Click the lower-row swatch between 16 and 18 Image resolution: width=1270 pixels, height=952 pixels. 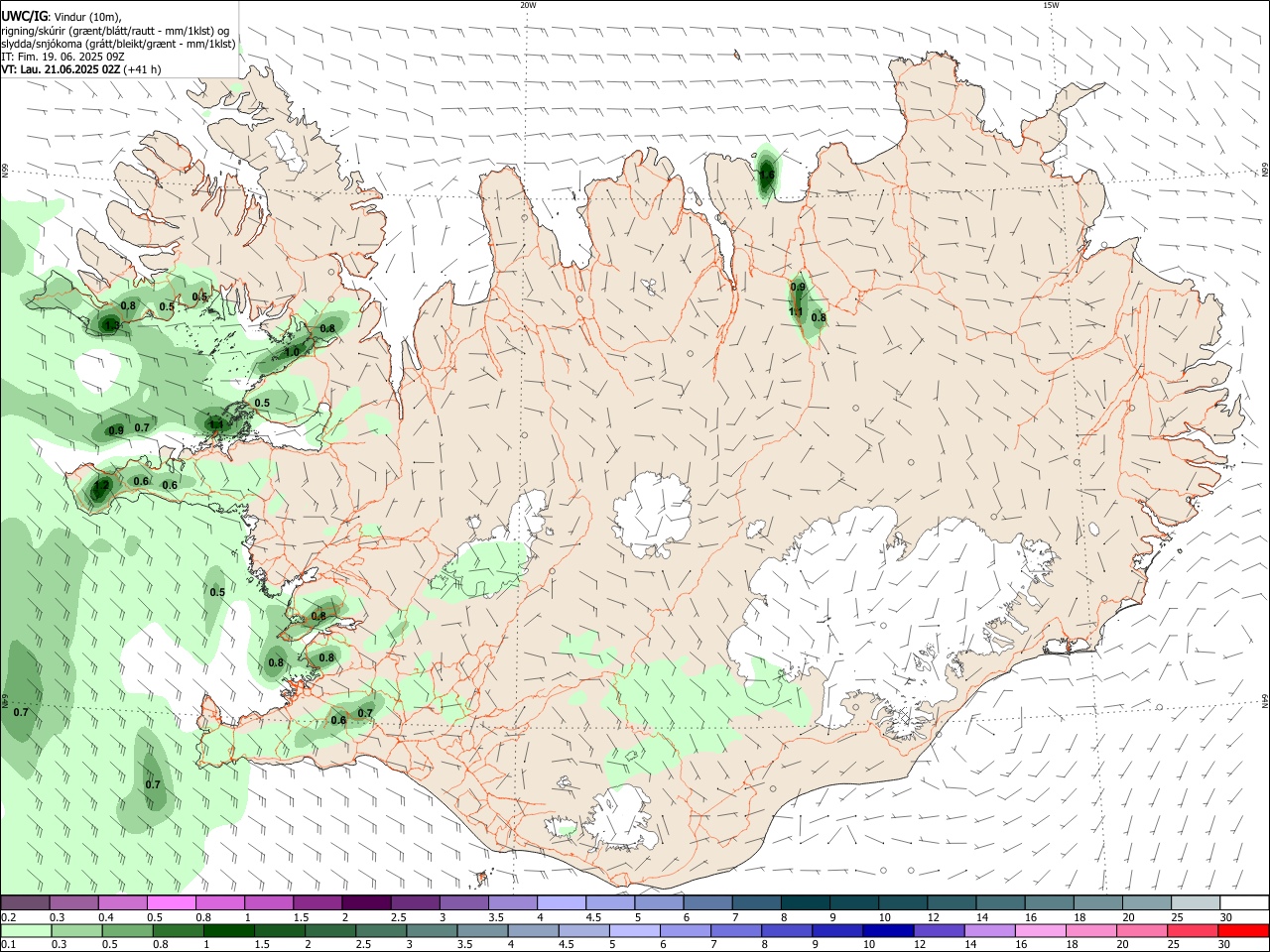pos(1041,931)
